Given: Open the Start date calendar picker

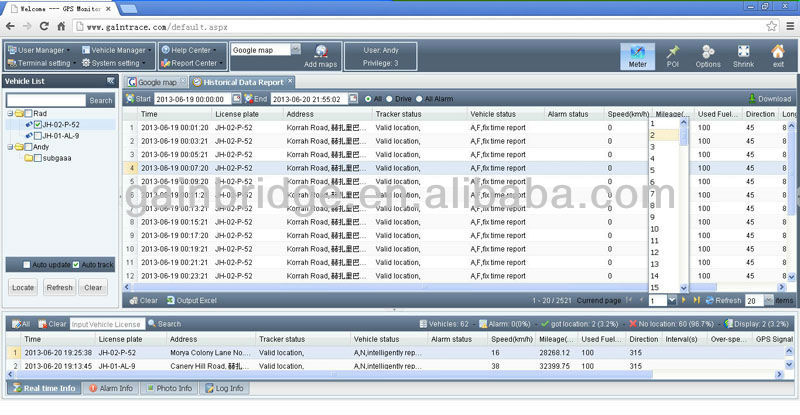Looking at the screenshot, I should click(x=236, y=98).
